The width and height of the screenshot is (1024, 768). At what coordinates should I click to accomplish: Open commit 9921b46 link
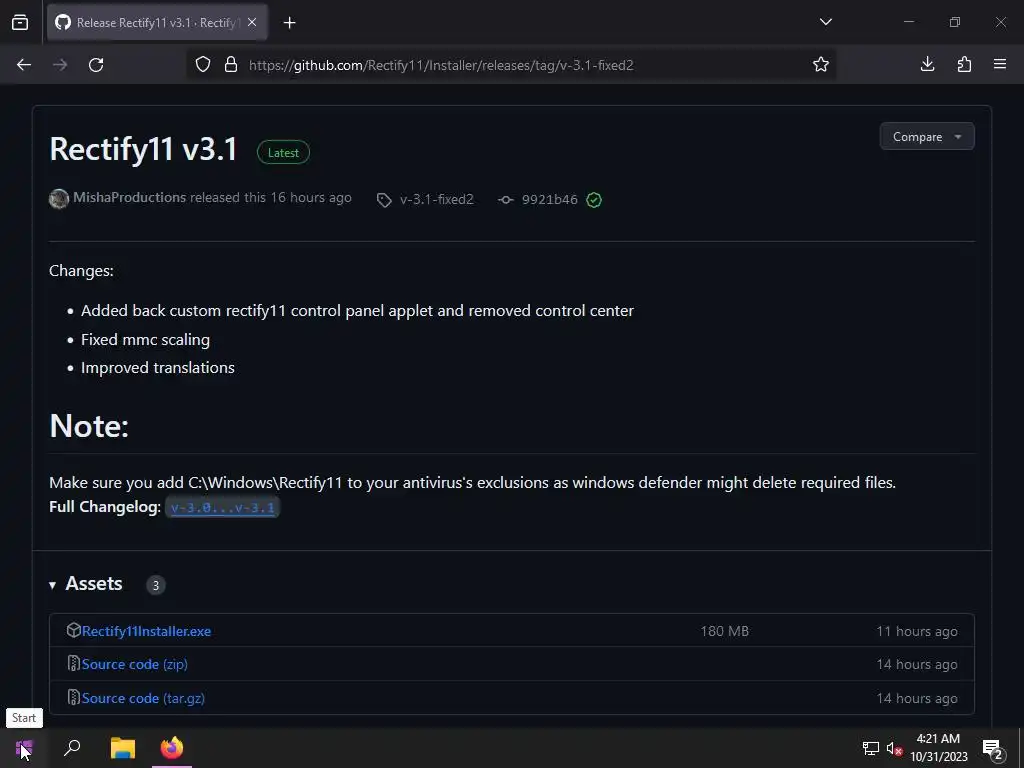tap(550, 200)
